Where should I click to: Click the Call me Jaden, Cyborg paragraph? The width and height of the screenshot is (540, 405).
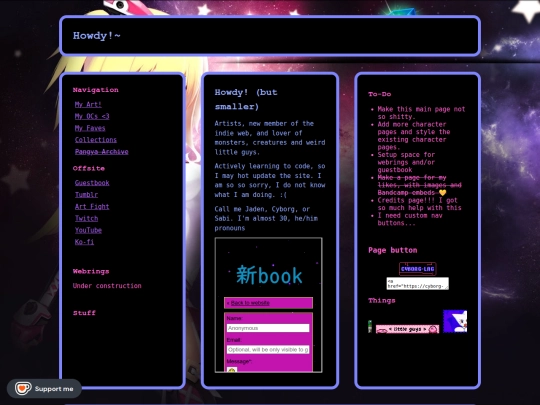pos(266,218)
